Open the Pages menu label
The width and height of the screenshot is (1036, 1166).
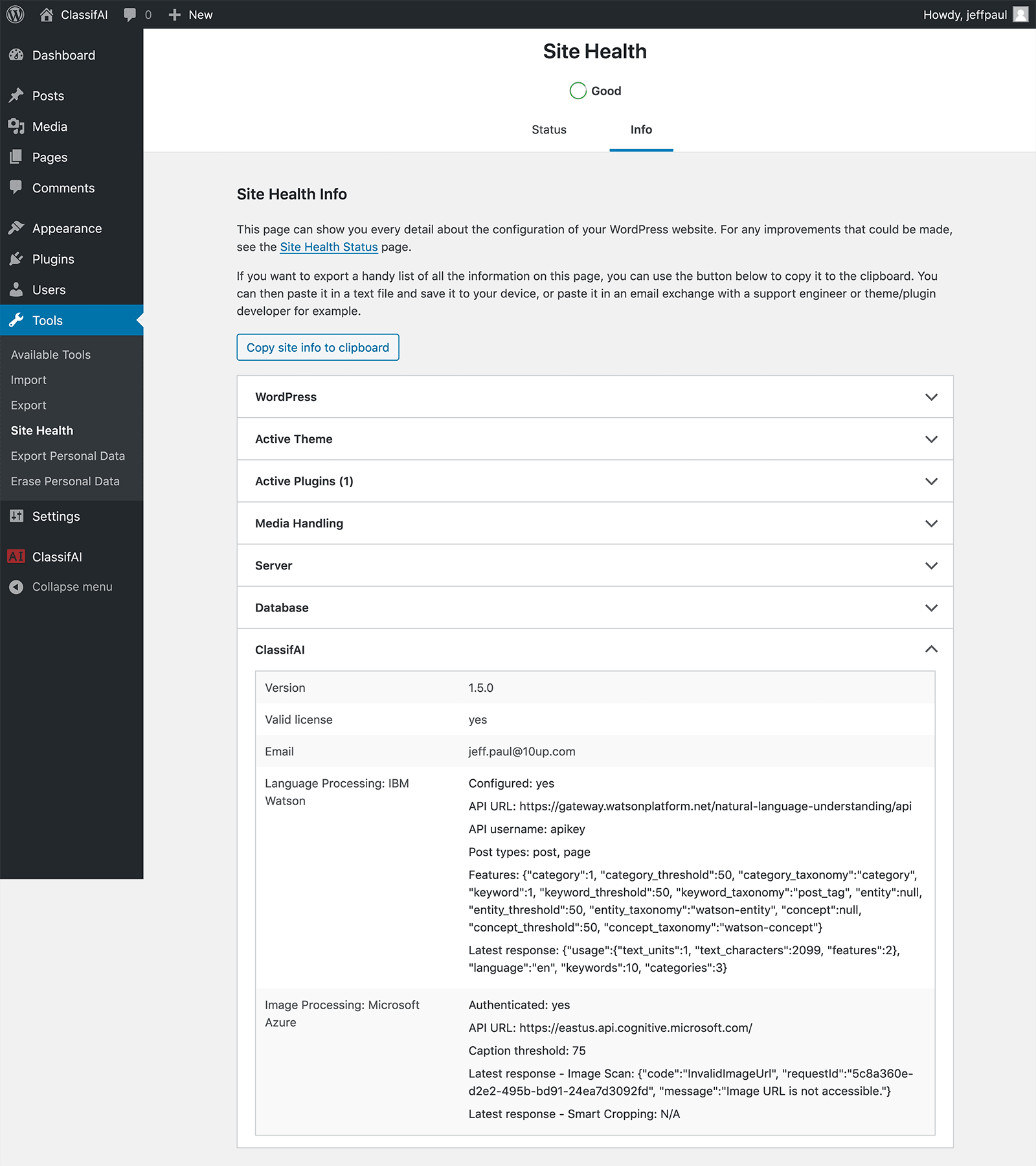(50, 157)
